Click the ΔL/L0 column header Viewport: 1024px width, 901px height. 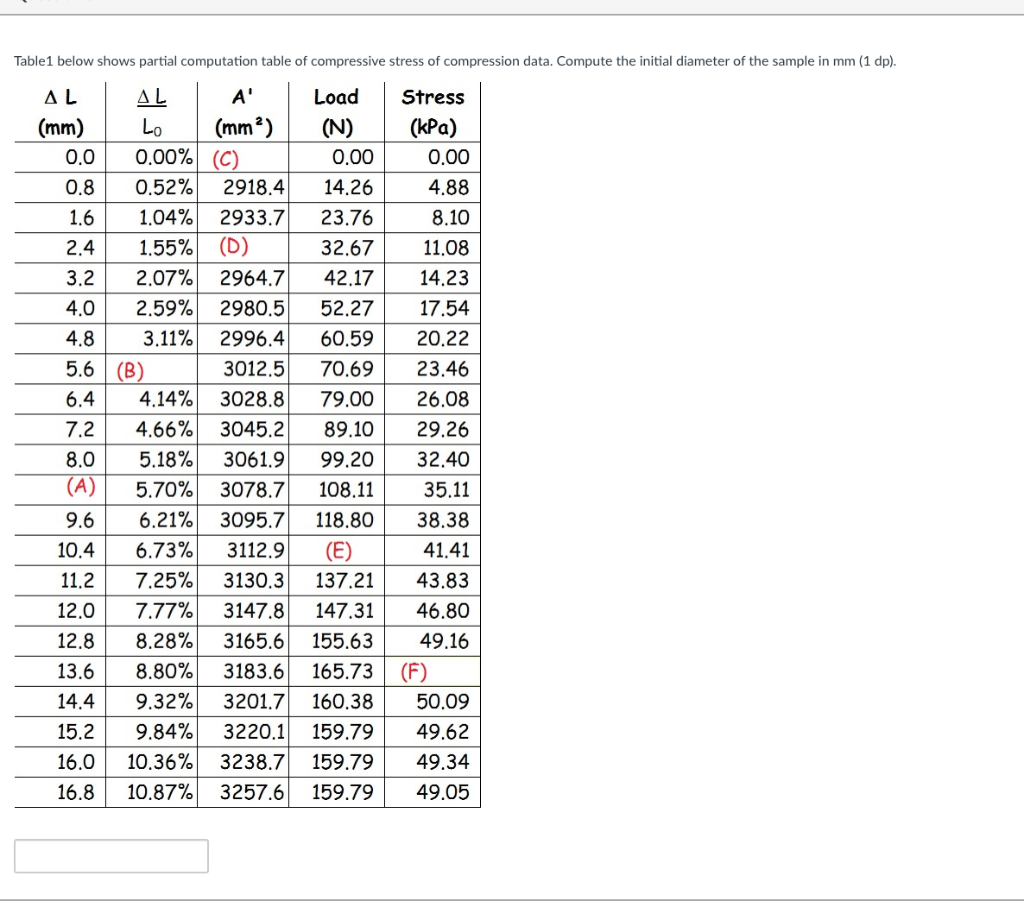click(x=151, y=110)
